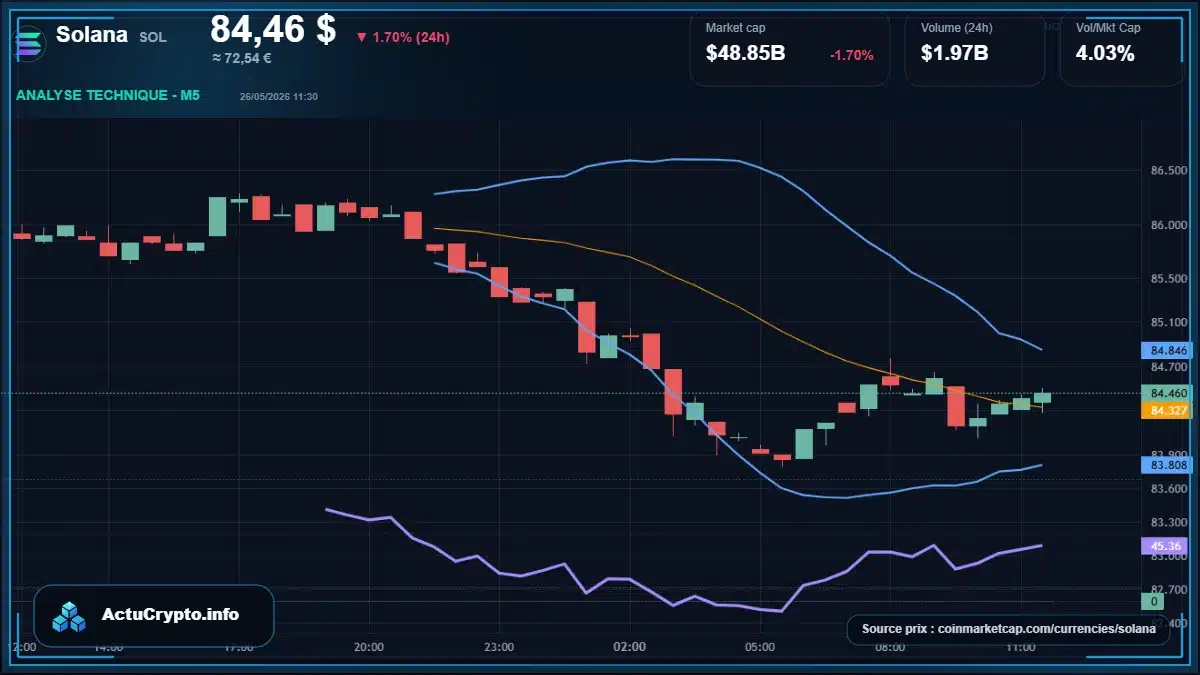Click the 84,46 $ price headline
Screen dimensions: 1200x675
point(273,29)
